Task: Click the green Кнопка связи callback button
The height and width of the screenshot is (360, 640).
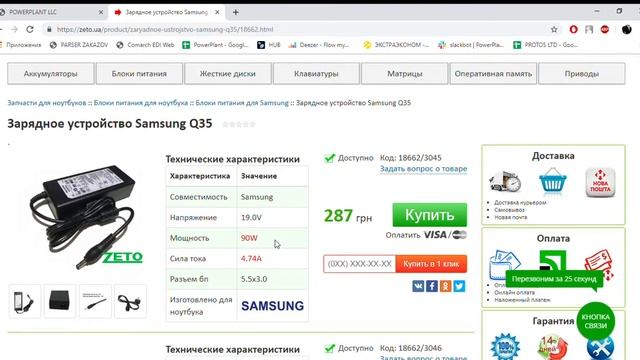Action: click(x=596, y=321)
